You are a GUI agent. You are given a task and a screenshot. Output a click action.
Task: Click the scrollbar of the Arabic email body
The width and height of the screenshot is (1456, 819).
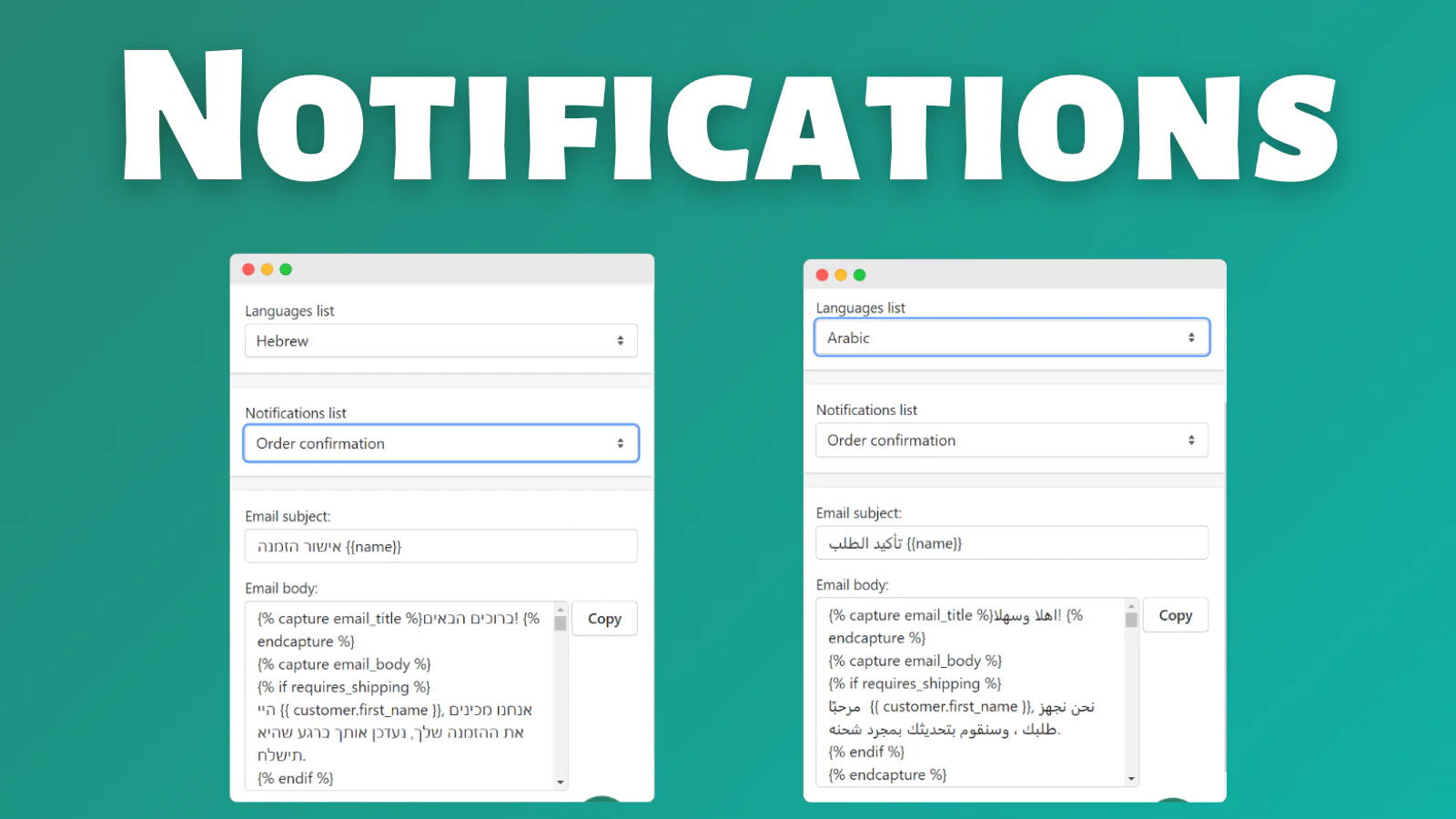1131,692
